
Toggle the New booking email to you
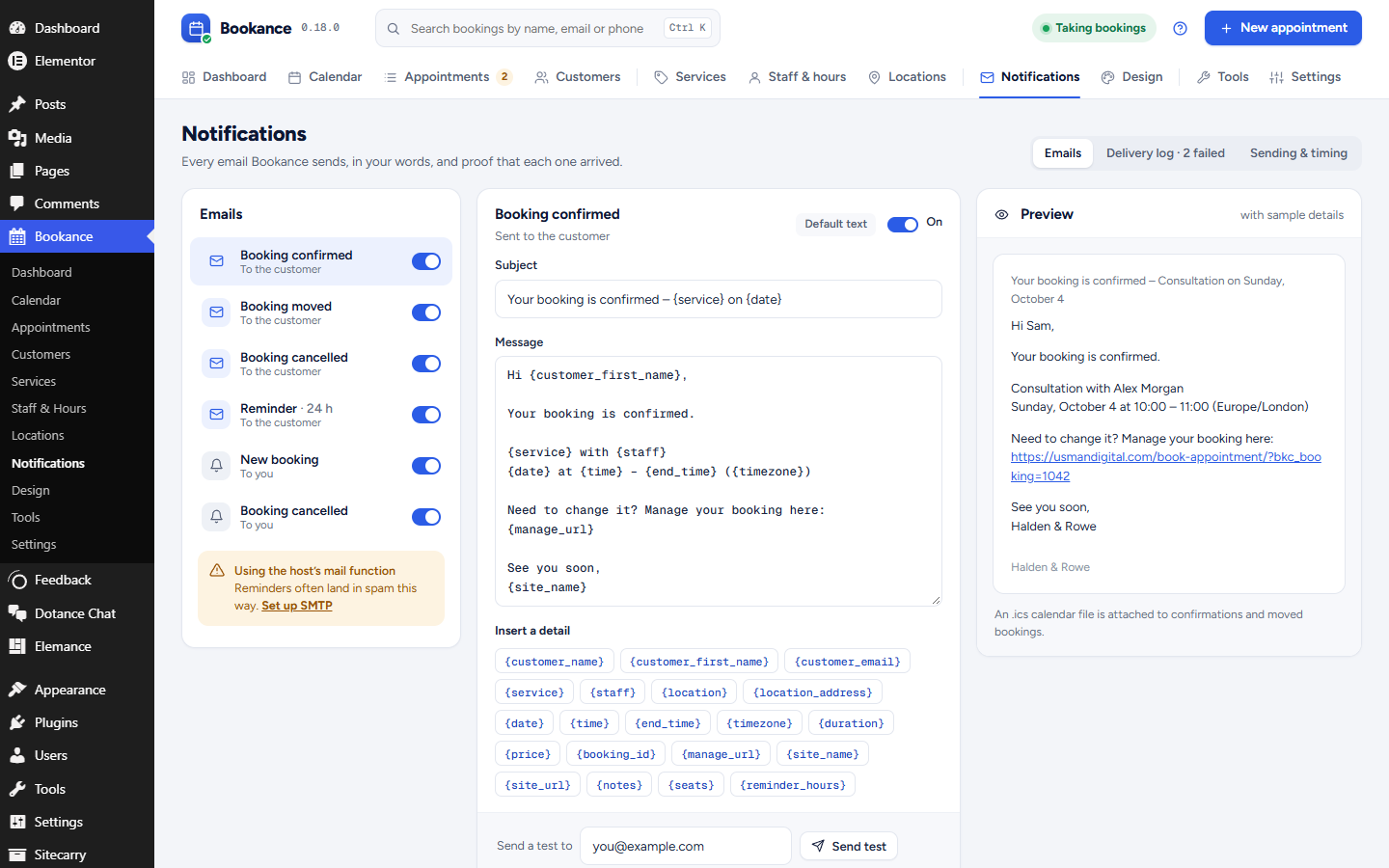point(426,466)
